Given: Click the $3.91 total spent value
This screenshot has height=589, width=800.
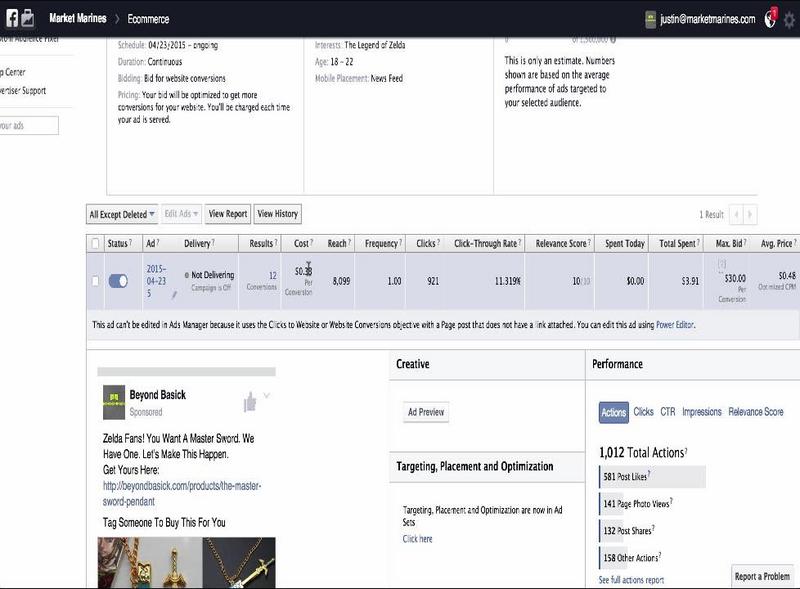Looking at the screenshot, I should pos(690,281).
